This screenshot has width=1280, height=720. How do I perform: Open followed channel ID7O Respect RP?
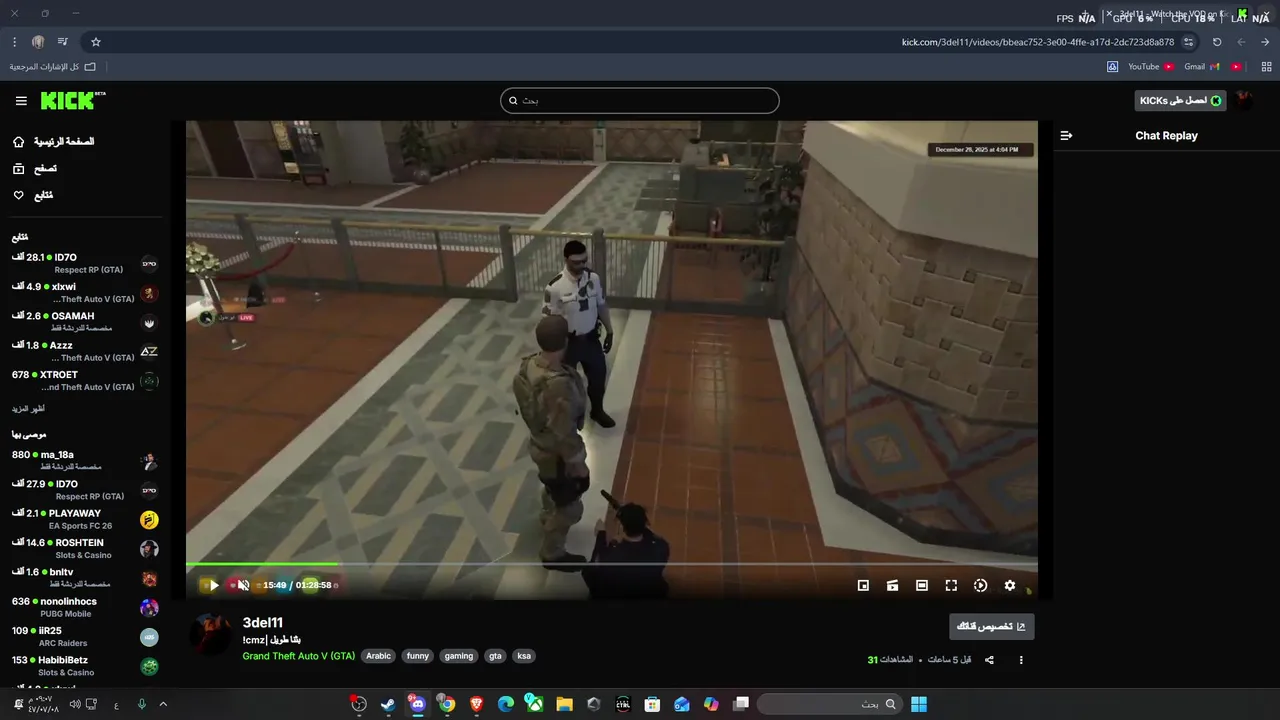coord(85,263)
